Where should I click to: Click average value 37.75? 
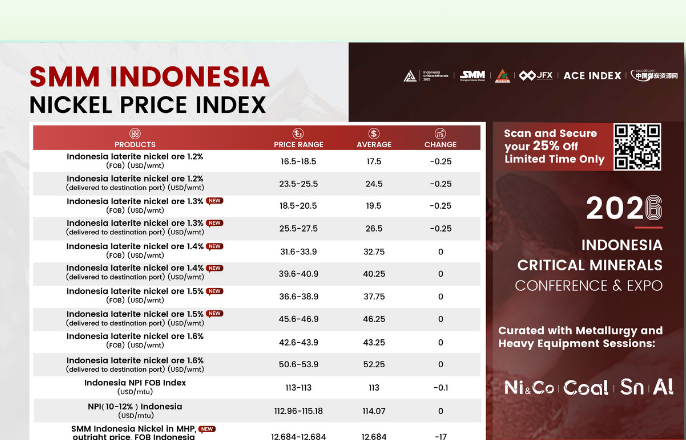(x=374, y=297)
